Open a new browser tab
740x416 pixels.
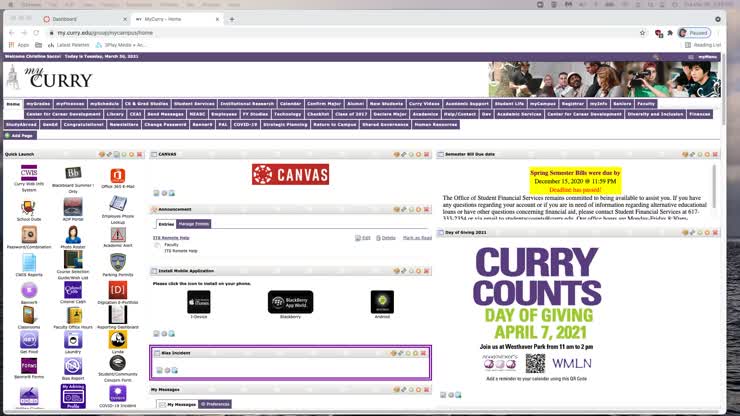tap(232, 19)
